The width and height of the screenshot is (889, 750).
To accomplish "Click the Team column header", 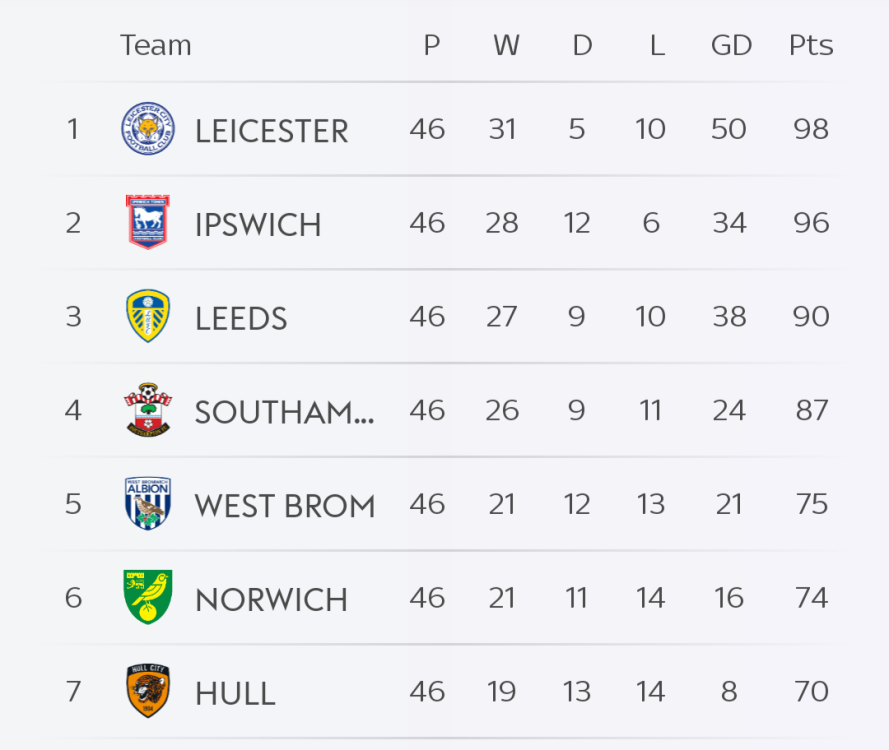I will 155,45.
